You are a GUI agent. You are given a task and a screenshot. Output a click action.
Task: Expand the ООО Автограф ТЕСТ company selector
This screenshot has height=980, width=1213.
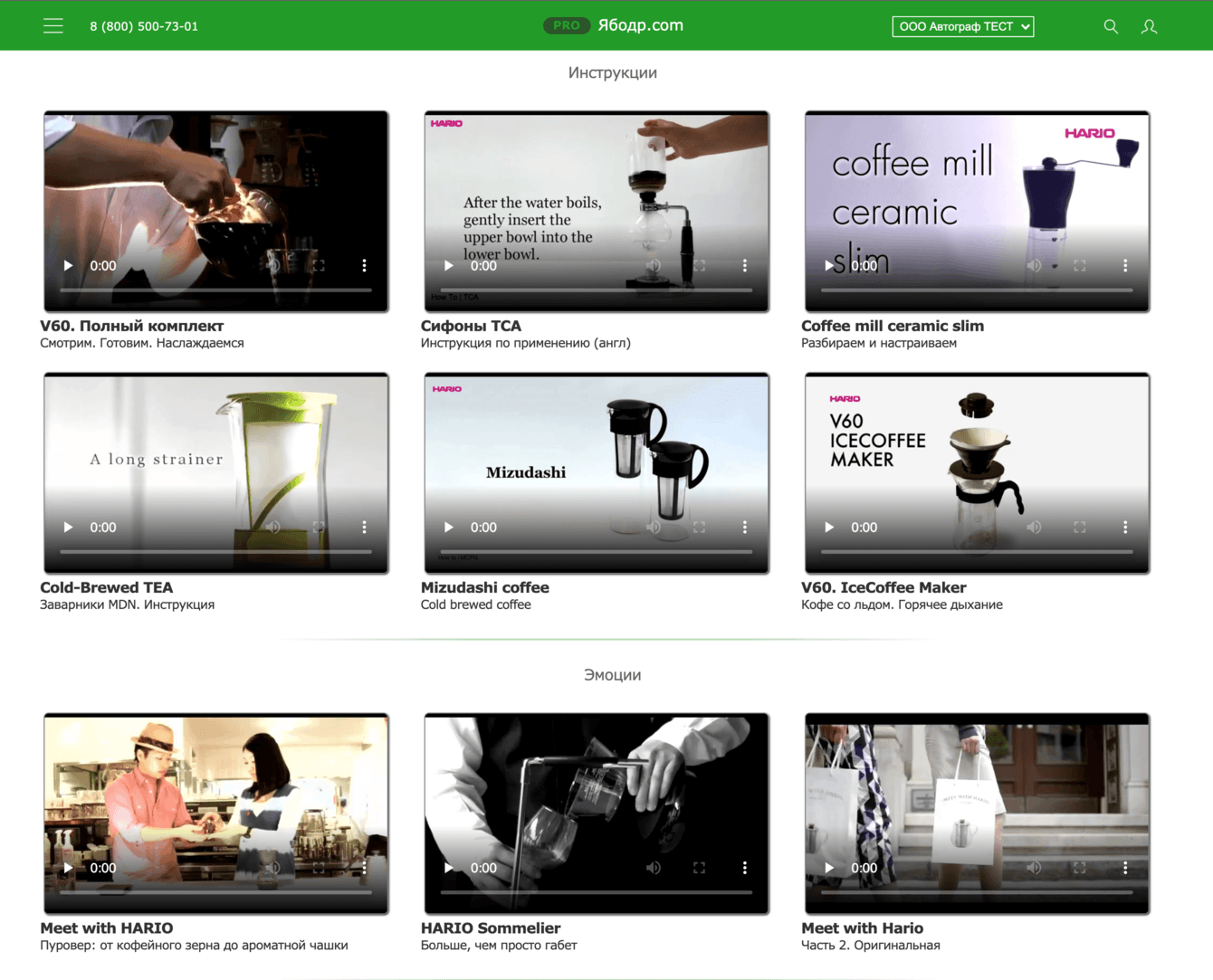pyautogui.click(x=963, y=26)
